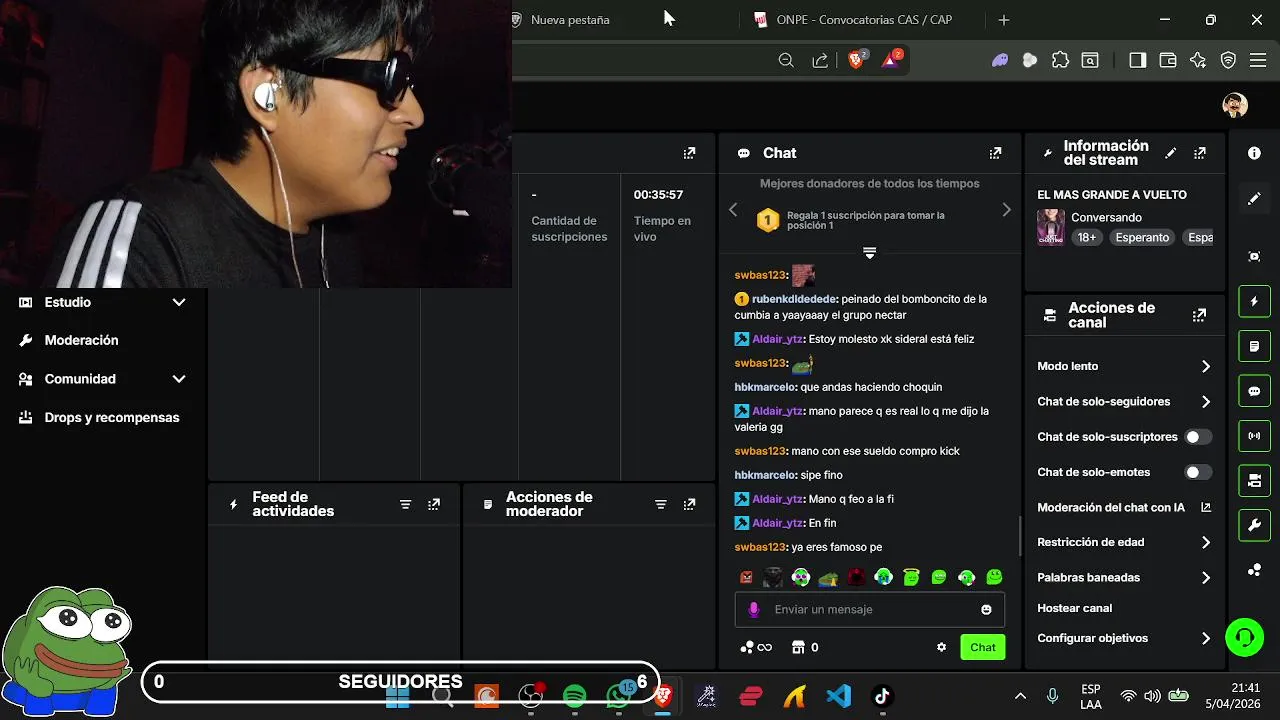Open the emoji picker in the message box
Viewport: 1280px width, 720px height.
[x=986, y=609]
